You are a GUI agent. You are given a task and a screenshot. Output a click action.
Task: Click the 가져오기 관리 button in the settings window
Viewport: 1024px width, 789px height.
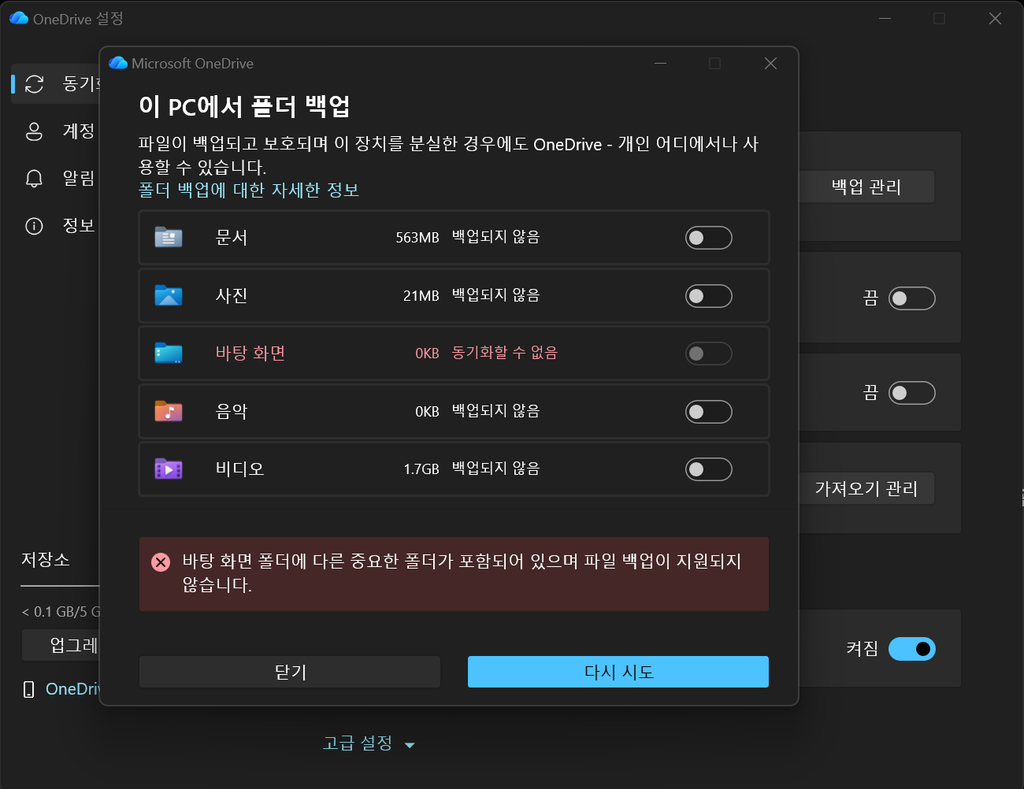[867, 489]
